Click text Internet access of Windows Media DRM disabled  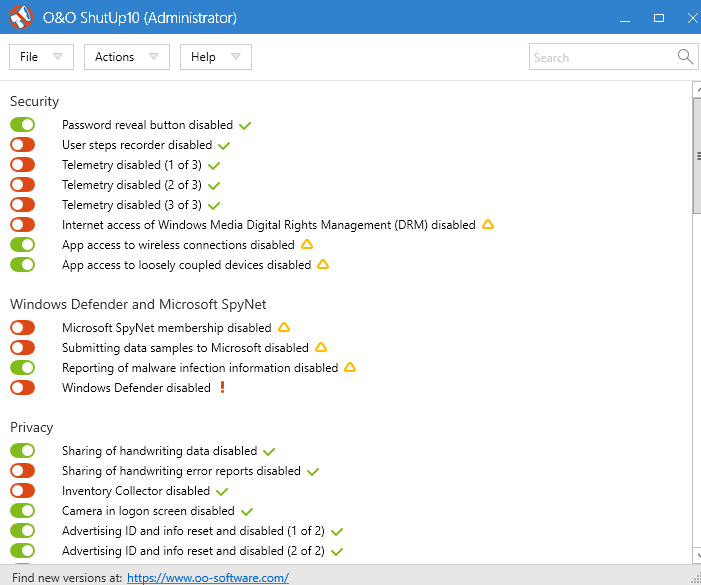[269, 225]
